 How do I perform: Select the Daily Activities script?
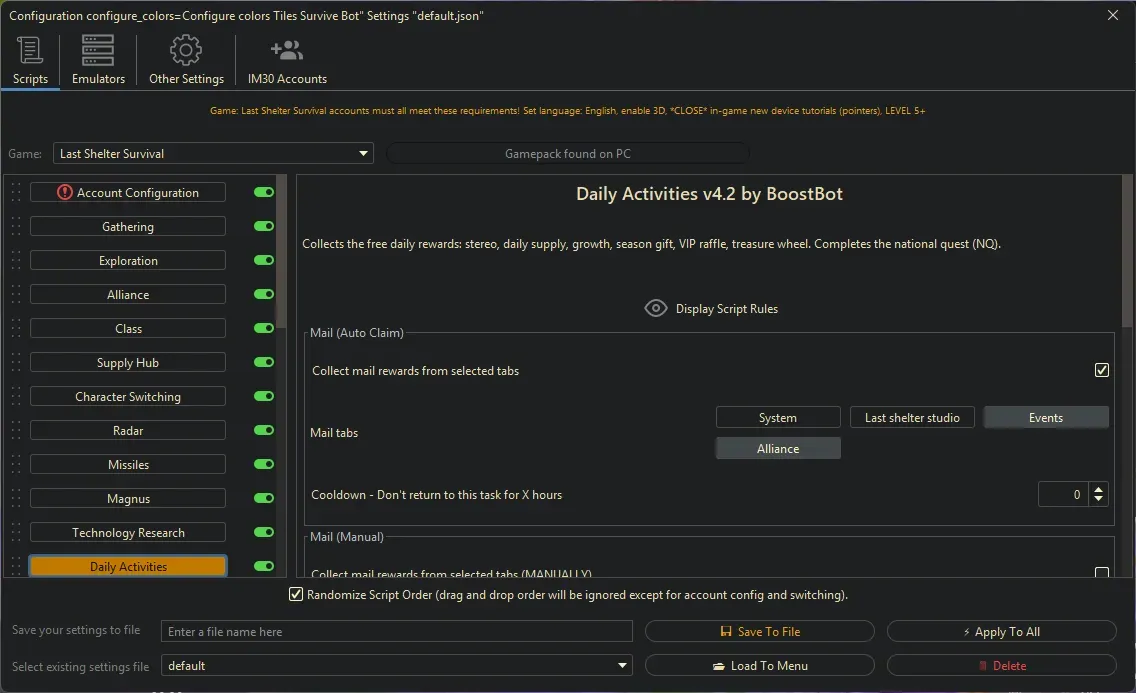pyautogui.click(x=128, y=566)
